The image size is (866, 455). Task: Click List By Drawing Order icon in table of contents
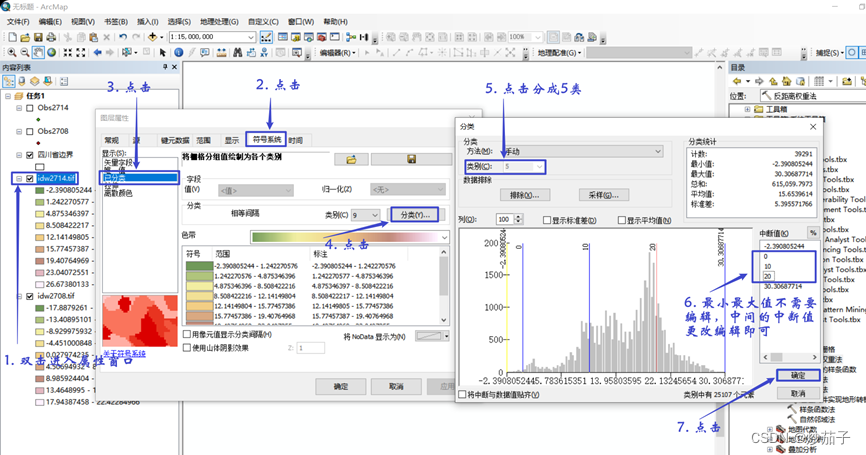coord(9,82)
